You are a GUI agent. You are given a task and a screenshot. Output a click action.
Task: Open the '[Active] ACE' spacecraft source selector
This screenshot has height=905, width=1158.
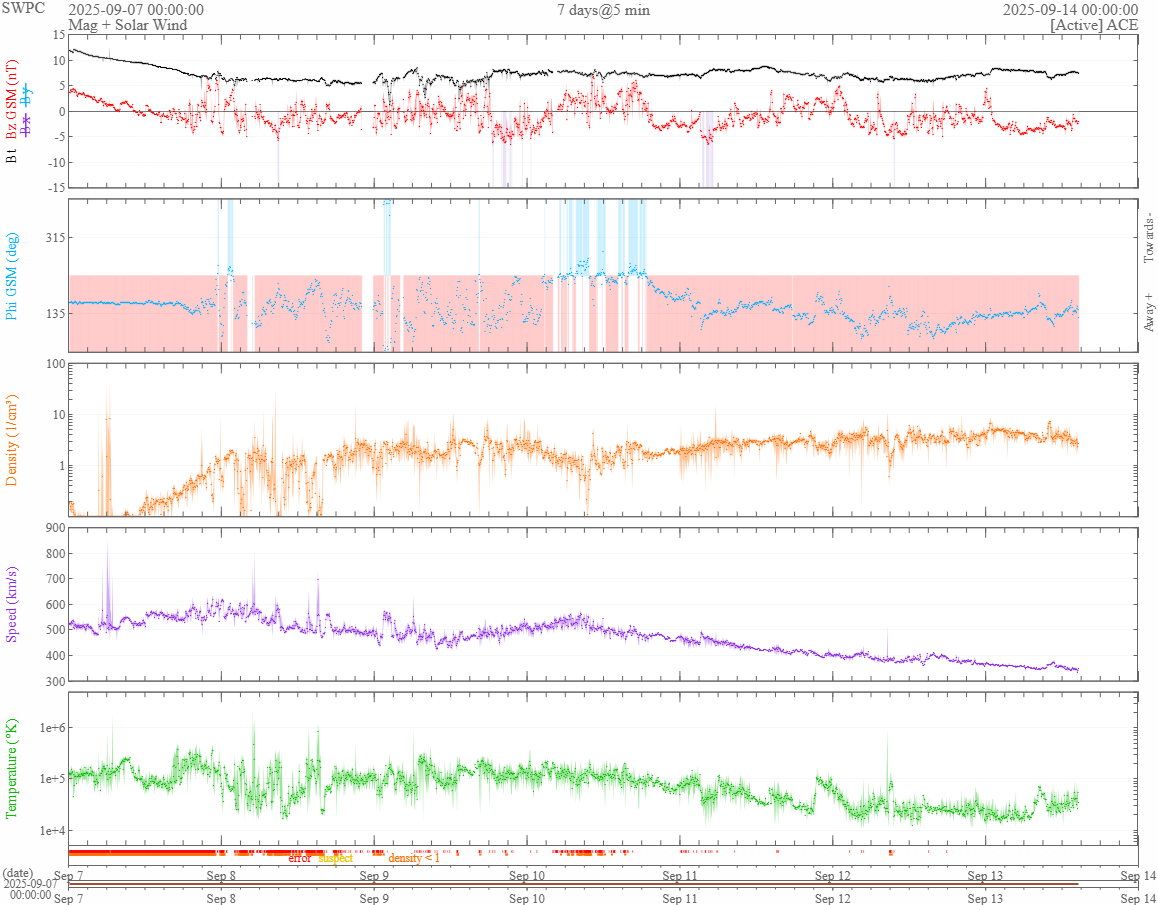point(1094,24)
